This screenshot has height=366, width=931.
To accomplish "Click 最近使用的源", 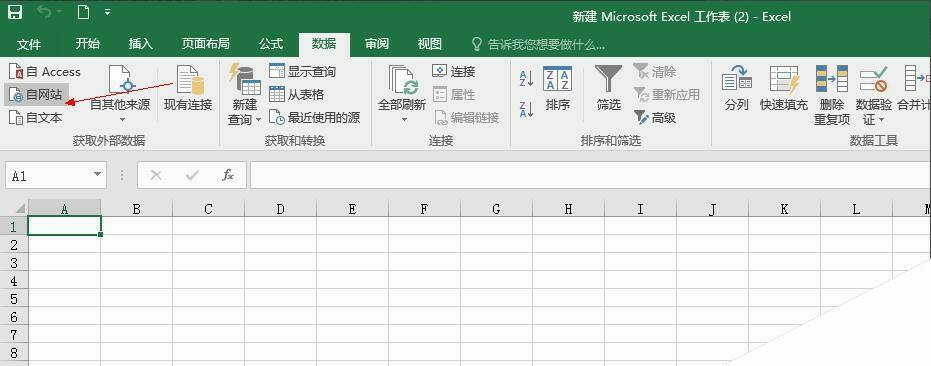I will (314, 118).
